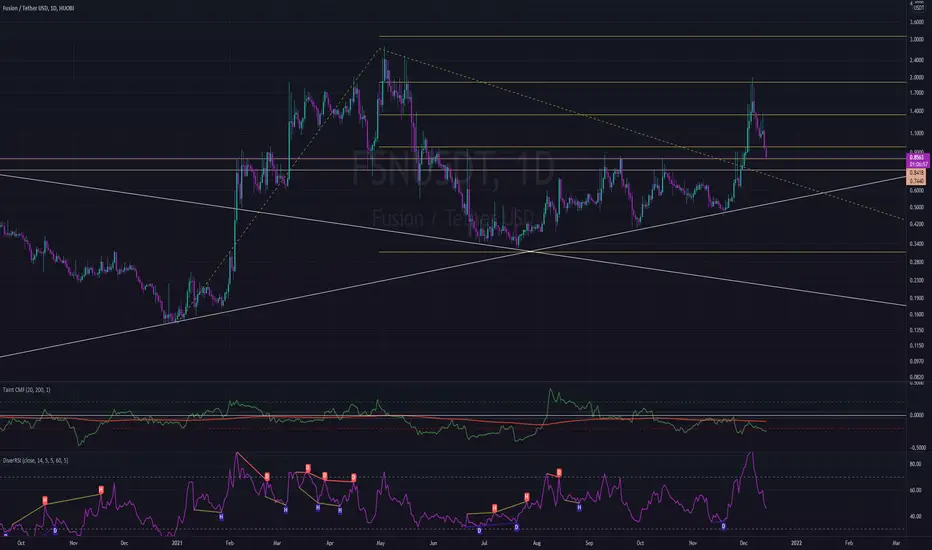
Task: Click the 0.2800 price axis value
Action: [x=917, y=262]
